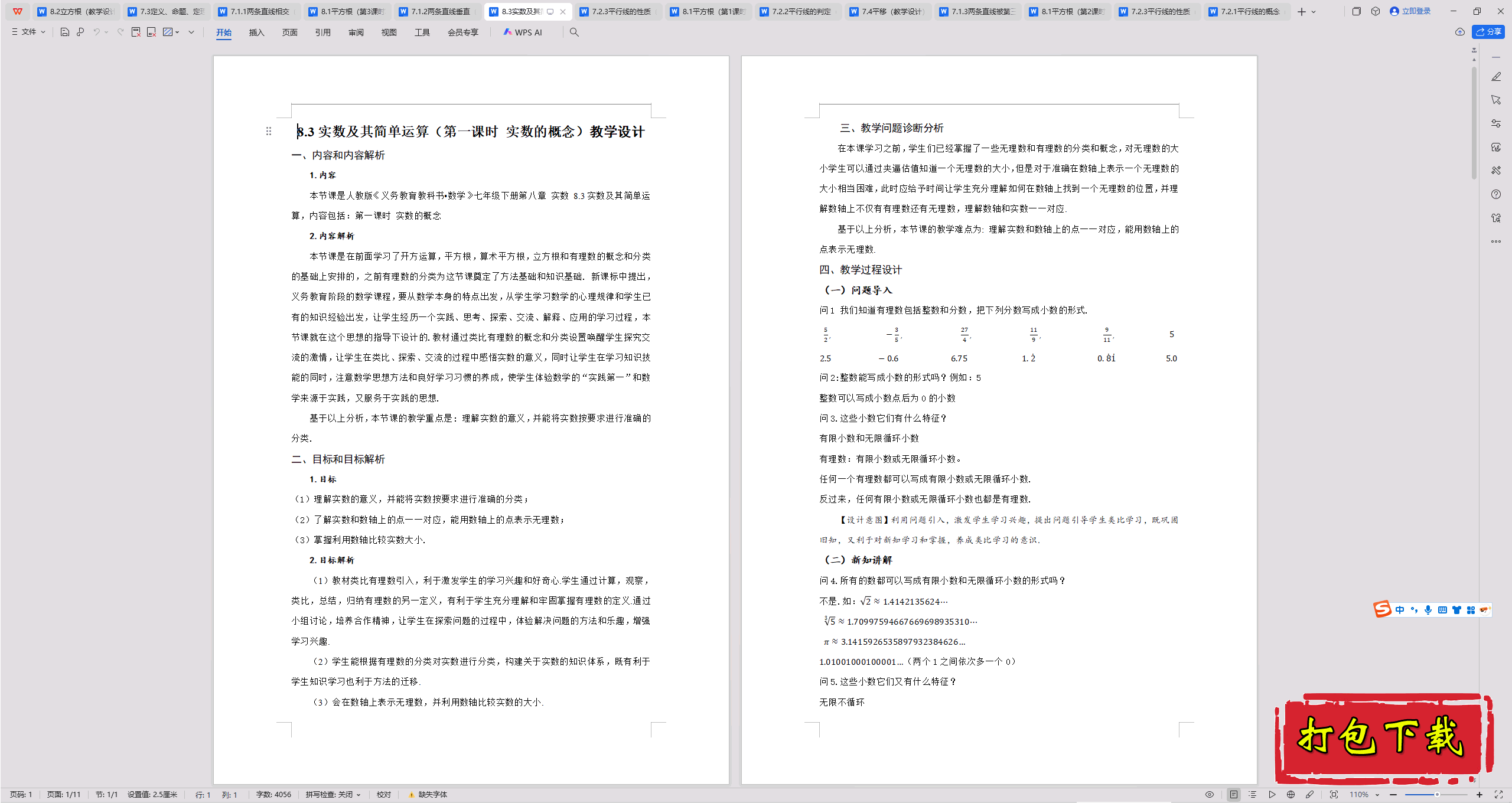Screen dimensions: 1512x803
Task: Click the paragraph drag handle beside title
Action: [x=269, y=131]
